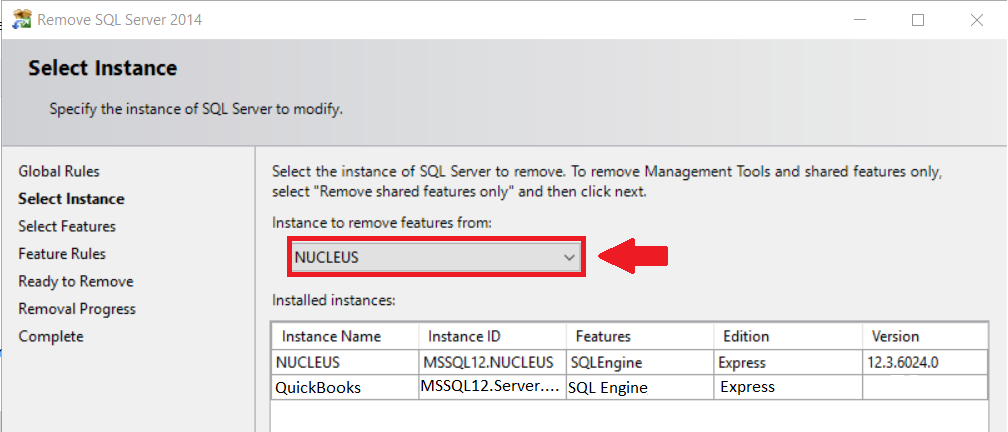Click version 12.3.6024.0 cell

coord(911,362)
